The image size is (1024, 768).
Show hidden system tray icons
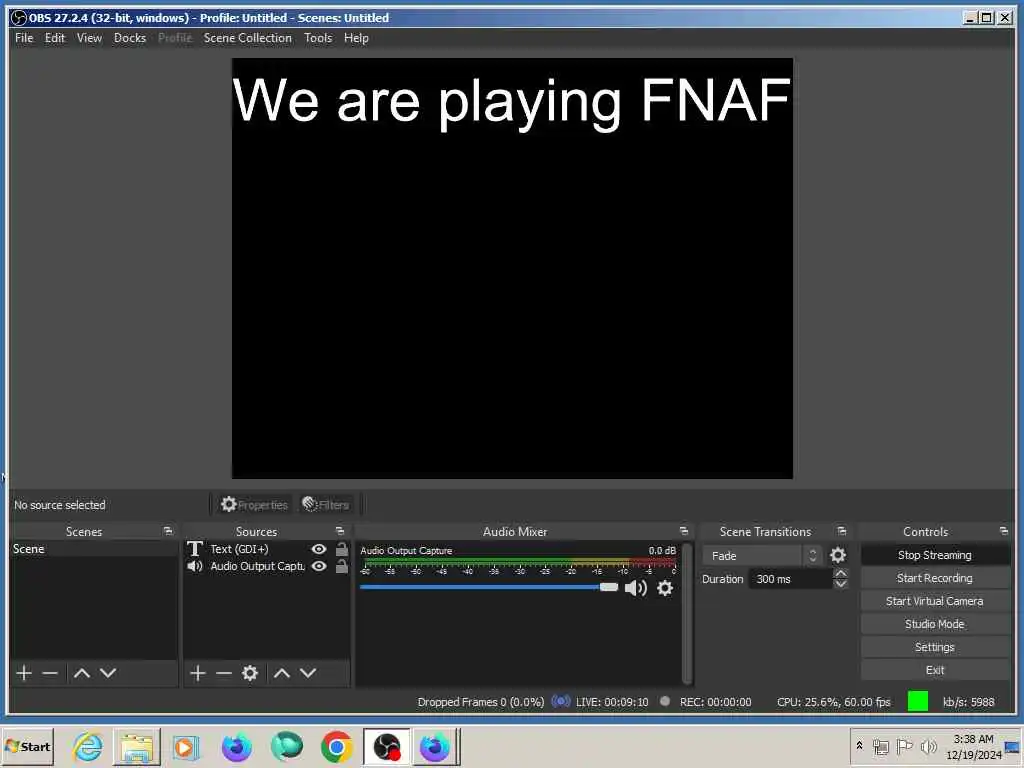859,745
